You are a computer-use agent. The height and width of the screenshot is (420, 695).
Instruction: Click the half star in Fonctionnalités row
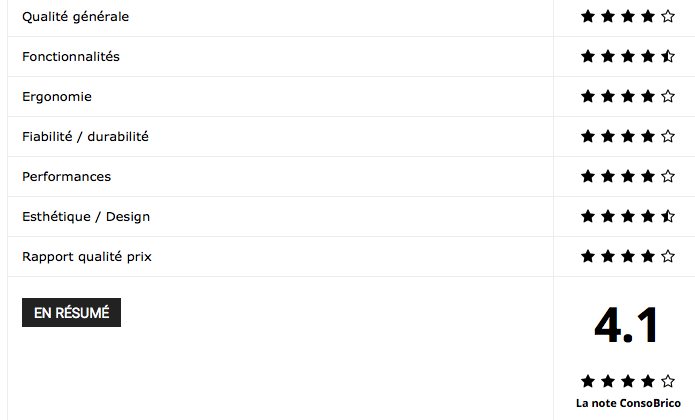click(x=668, y=56)
